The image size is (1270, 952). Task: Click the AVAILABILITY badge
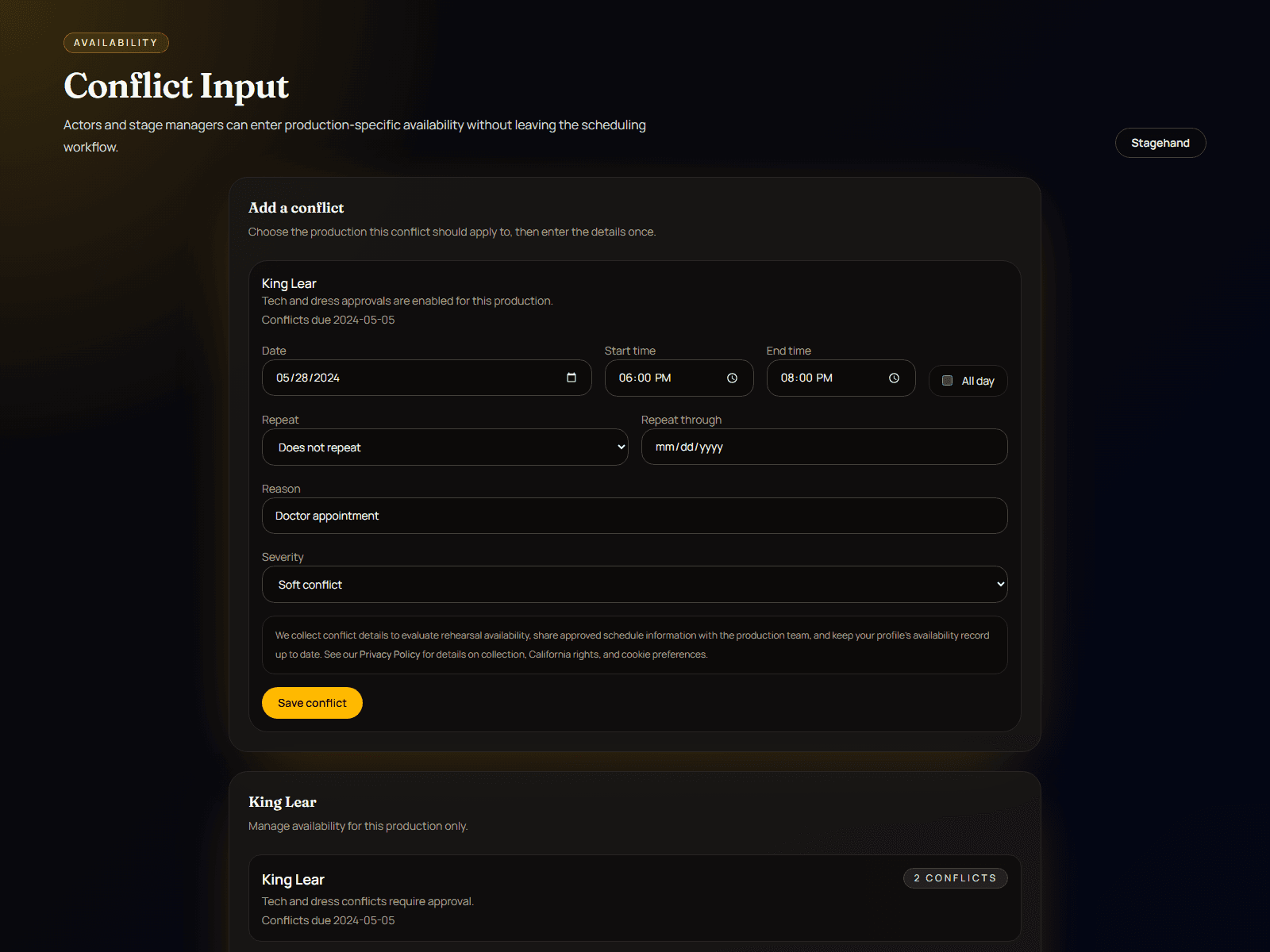pyautogui.click(x=116, y=43)
